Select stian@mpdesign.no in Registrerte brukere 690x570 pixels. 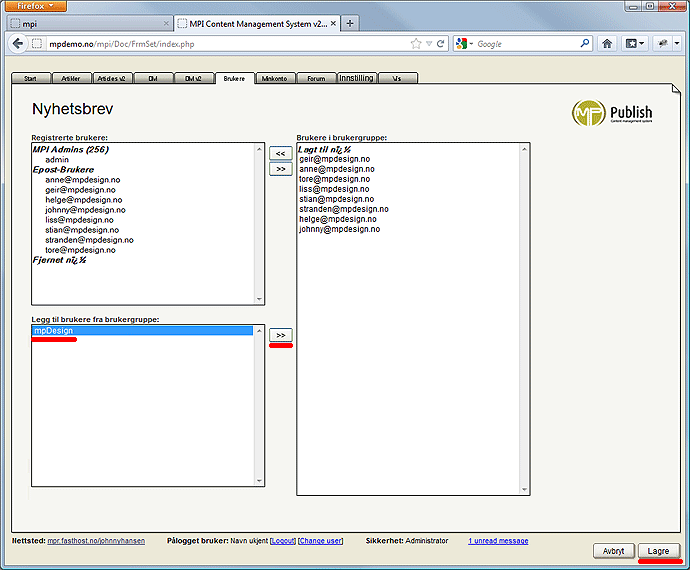click(x=82, y=230)
